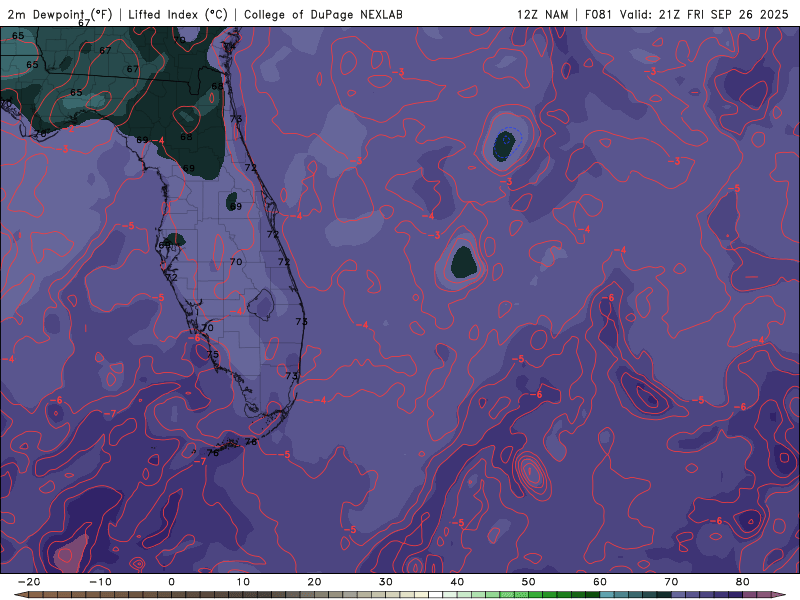This screenshot has width=800, height=600.
Task: Click the white segment of the color bar
Action: [x=436, y=595]
